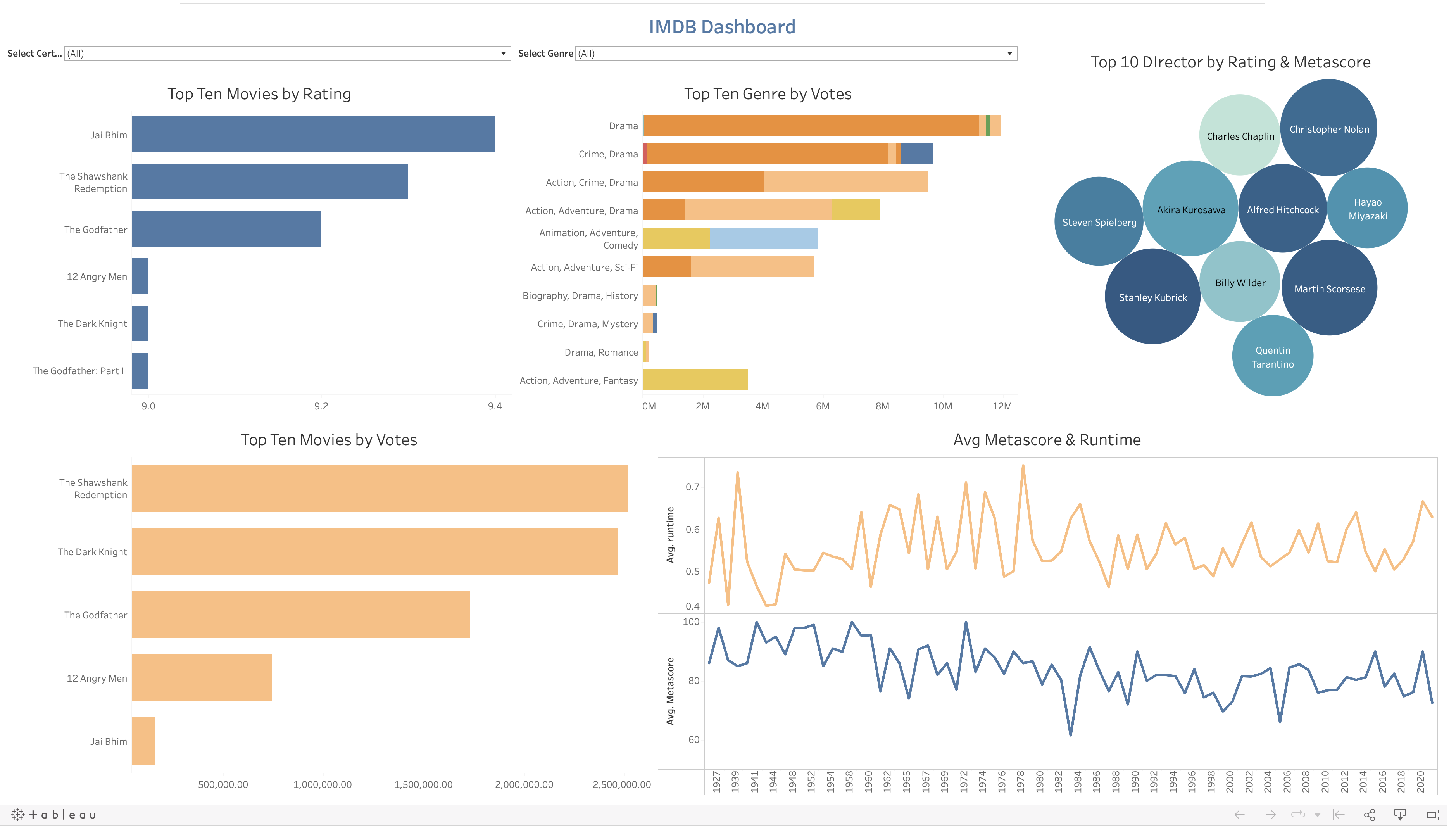Click the Quentin Tarantino bubble
This screenshot has height=829, width=1456.
[1272, 356]
